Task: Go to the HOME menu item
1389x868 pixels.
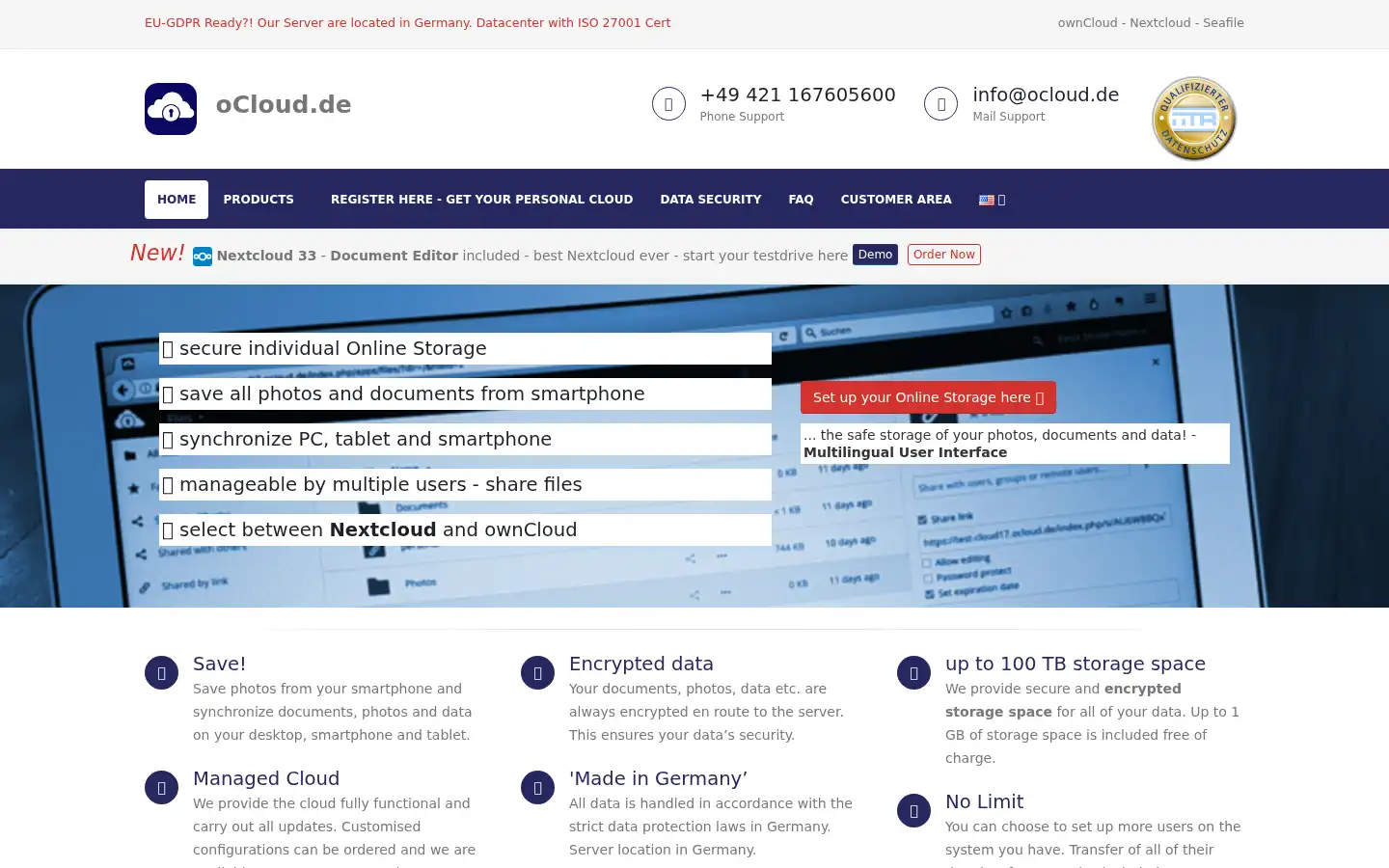Action: (x=177, y=200)
